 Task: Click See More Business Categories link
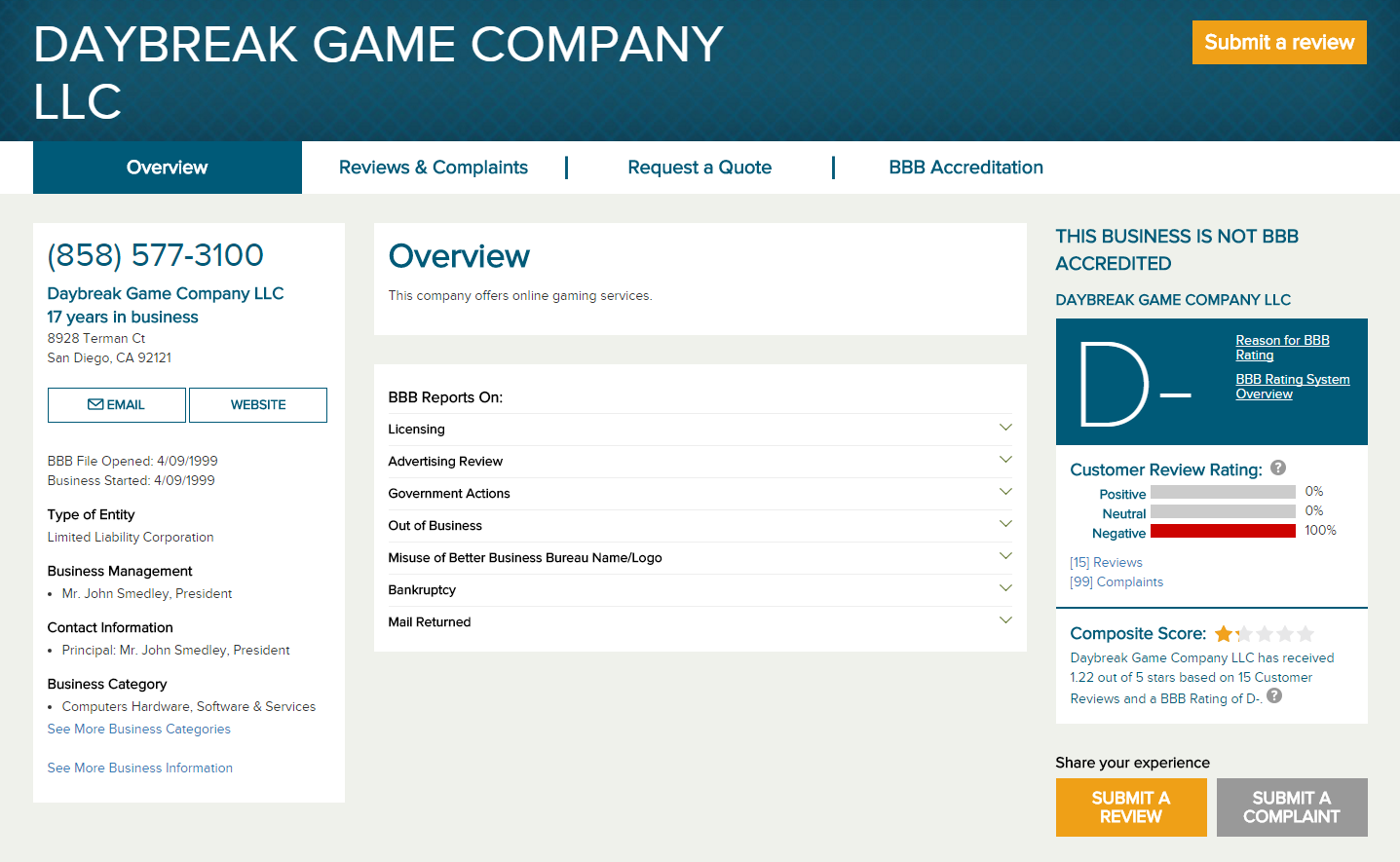(139, 730)
